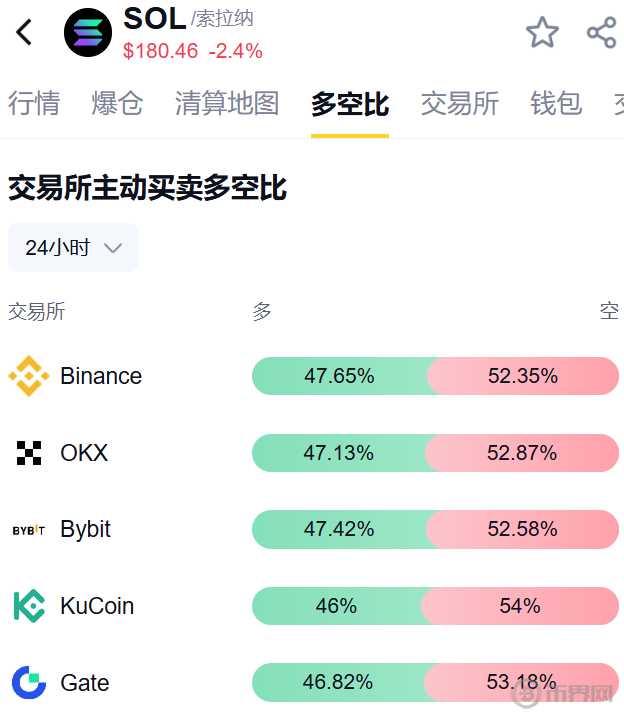Image resolution: width=624 pixels, height=721 pixels.
Task: Click Binance long 47.65% green bar
Action: [x=340, y=376]
